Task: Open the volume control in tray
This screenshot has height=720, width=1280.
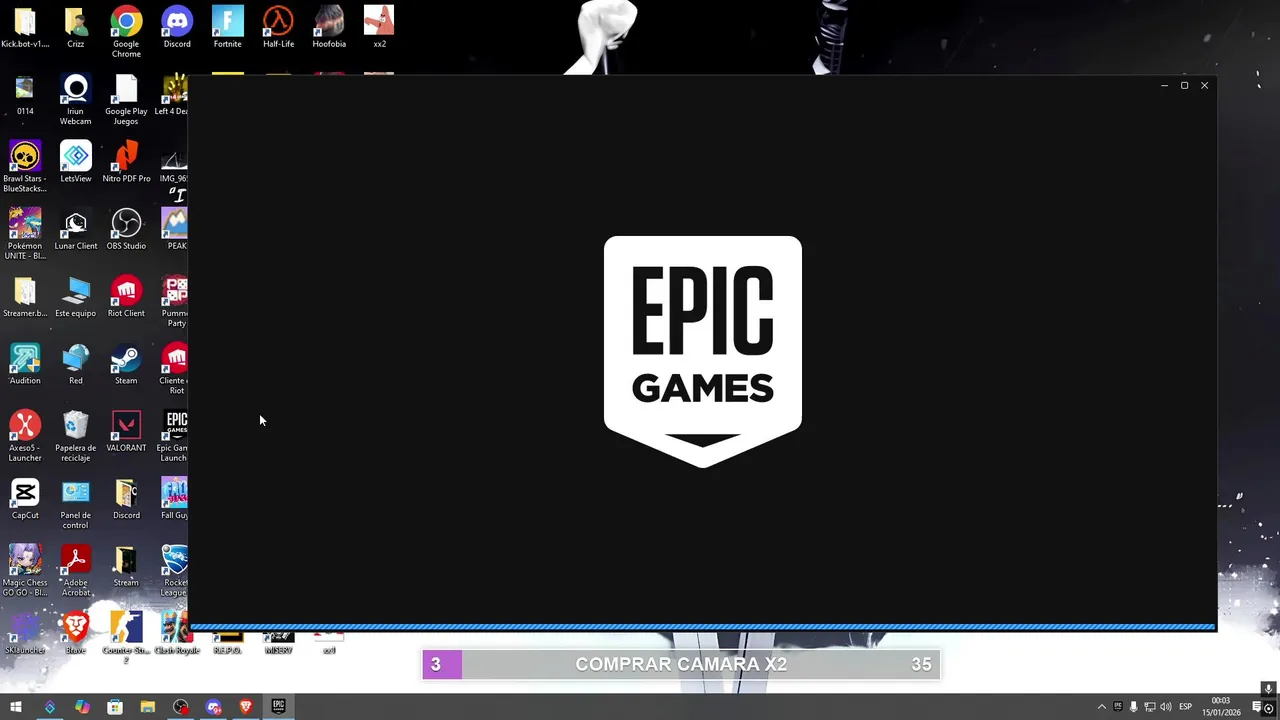Action: pos(1166,707)
